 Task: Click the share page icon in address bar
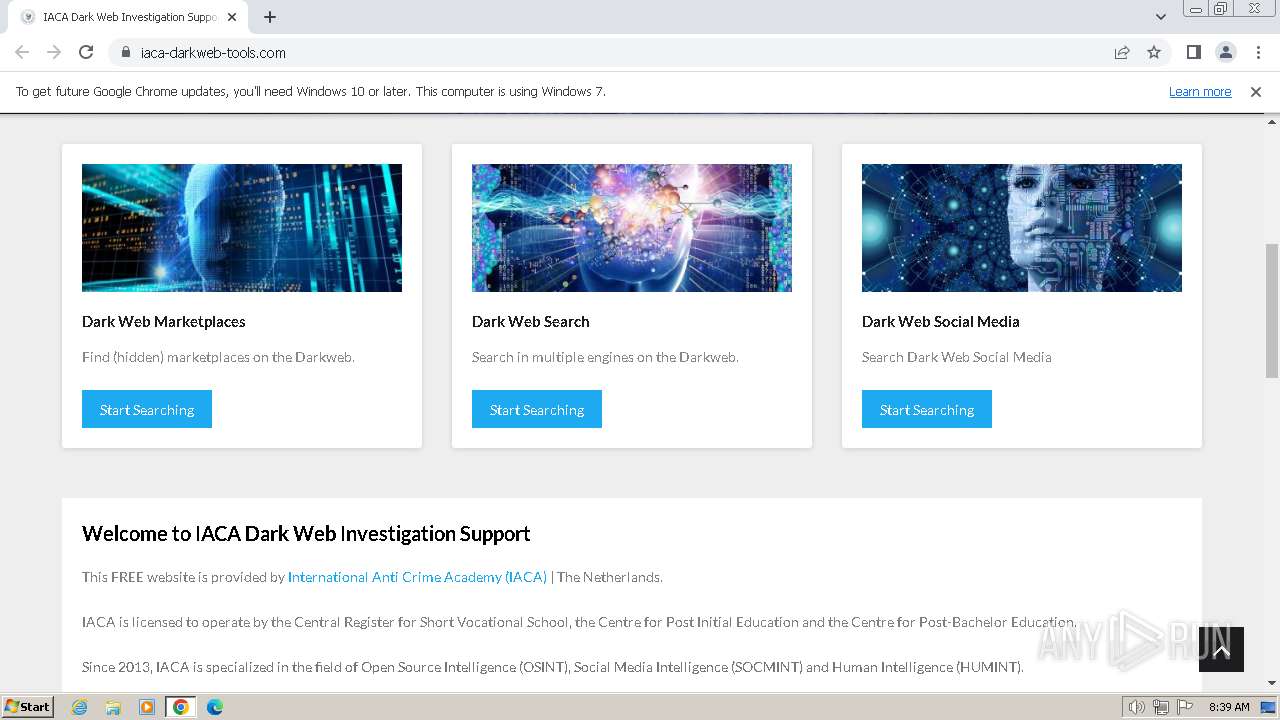point(1122,52)
